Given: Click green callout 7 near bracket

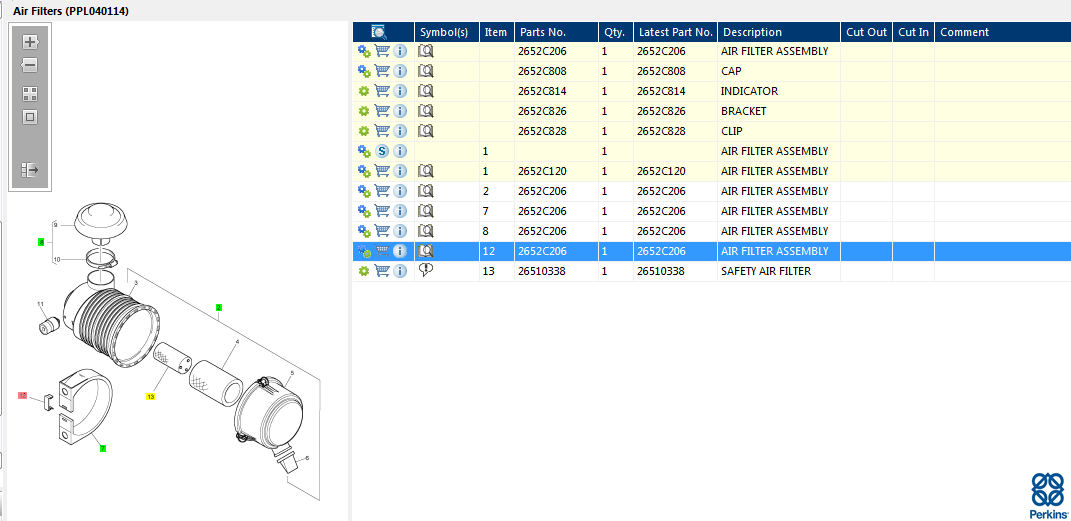Looking at the screenshot, I should tap(102, 449).
